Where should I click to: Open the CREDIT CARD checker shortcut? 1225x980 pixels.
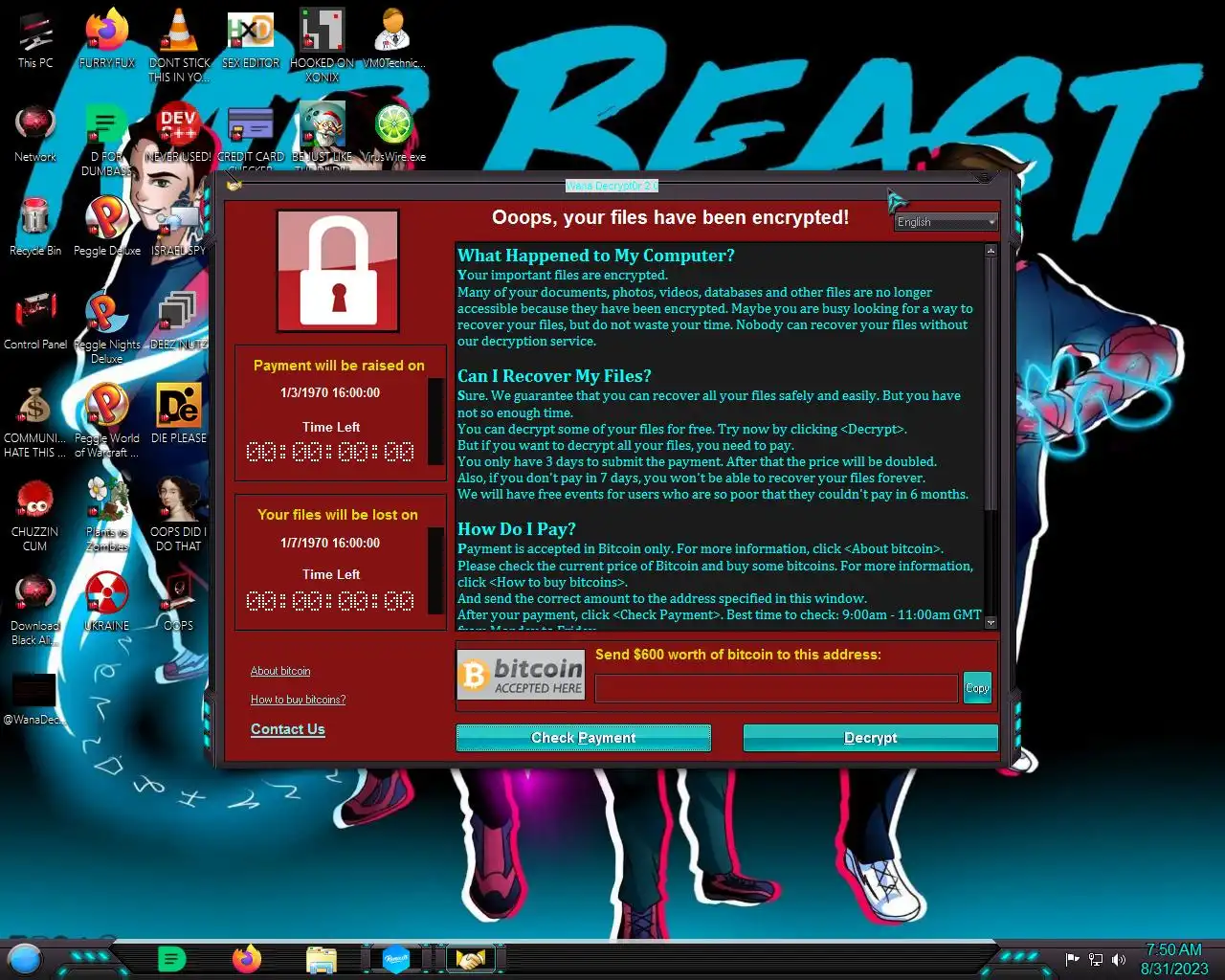(x=250, y=136)
